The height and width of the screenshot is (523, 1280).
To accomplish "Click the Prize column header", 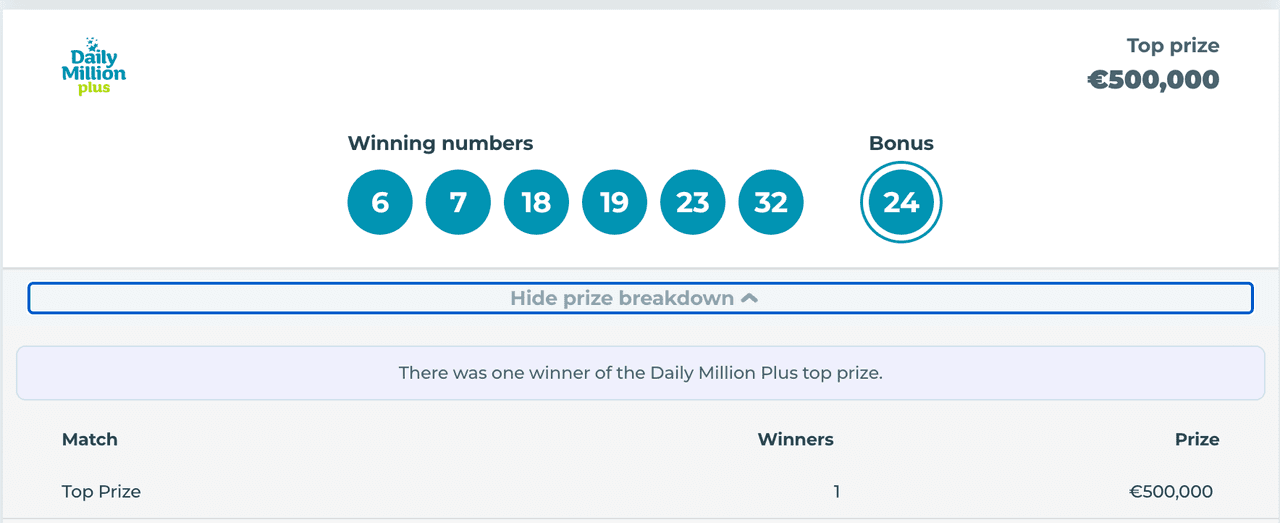I will [x=1197, y=439].
